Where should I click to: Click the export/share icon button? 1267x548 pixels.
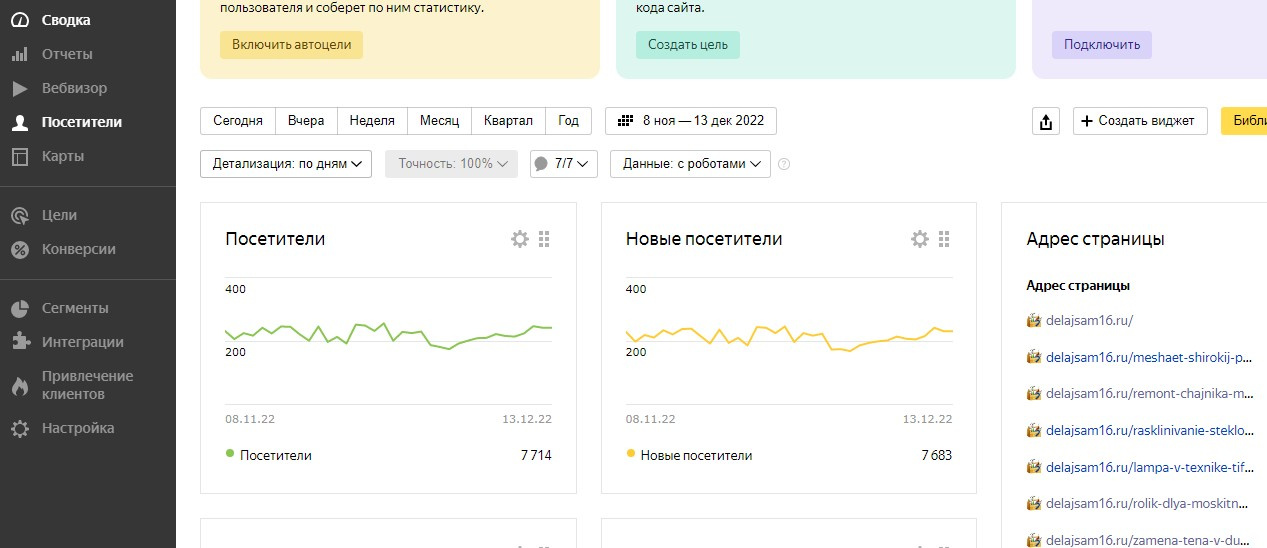1045,121
